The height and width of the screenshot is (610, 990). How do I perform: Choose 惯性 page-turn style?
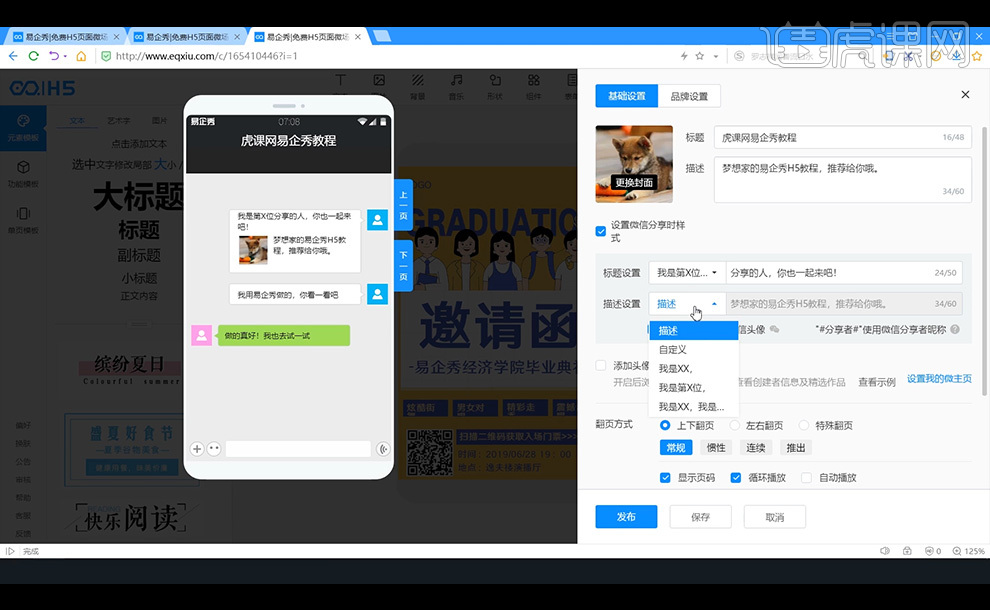coord(716,448)
